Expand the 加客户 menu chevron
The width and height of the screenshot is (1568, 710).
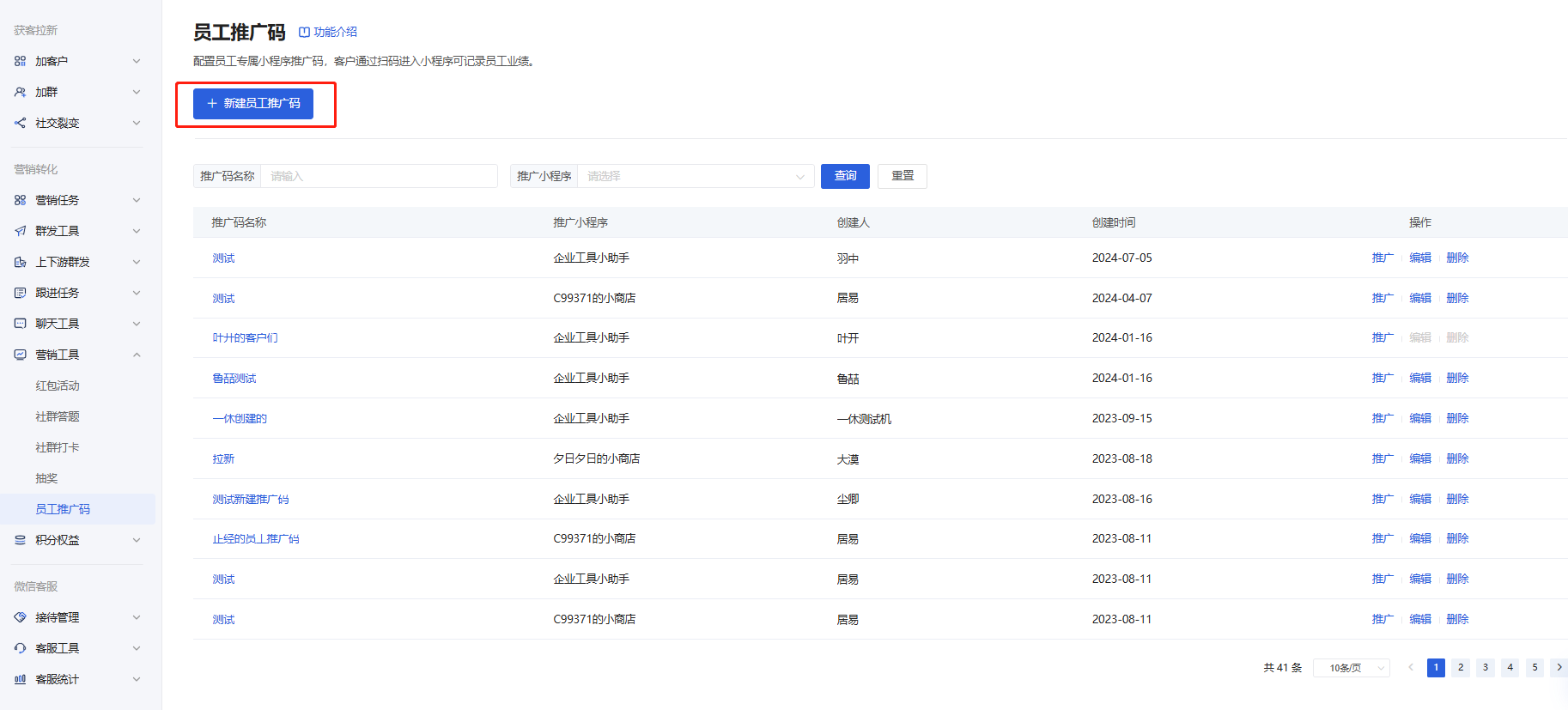[137, 61]
